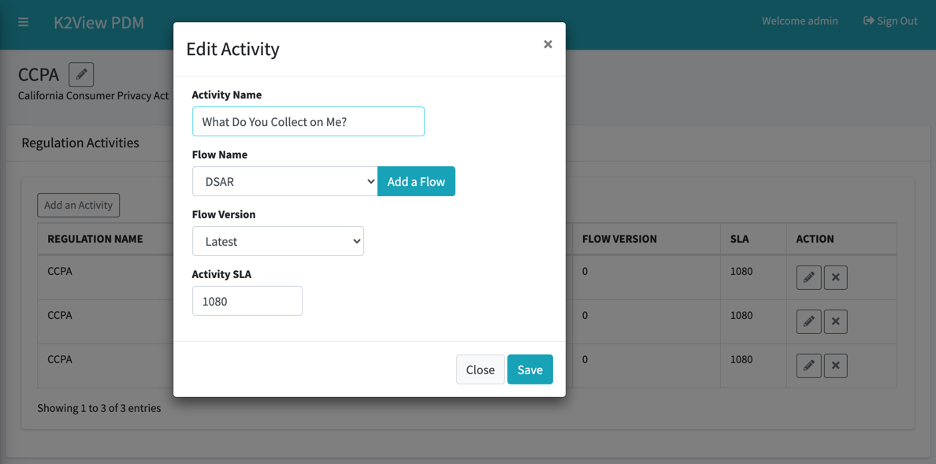This screenshot has height=464, width=936.
Task: Open the Flow Name DSAR dropdown
Action: pyautogui.click(x=285, y=181)
